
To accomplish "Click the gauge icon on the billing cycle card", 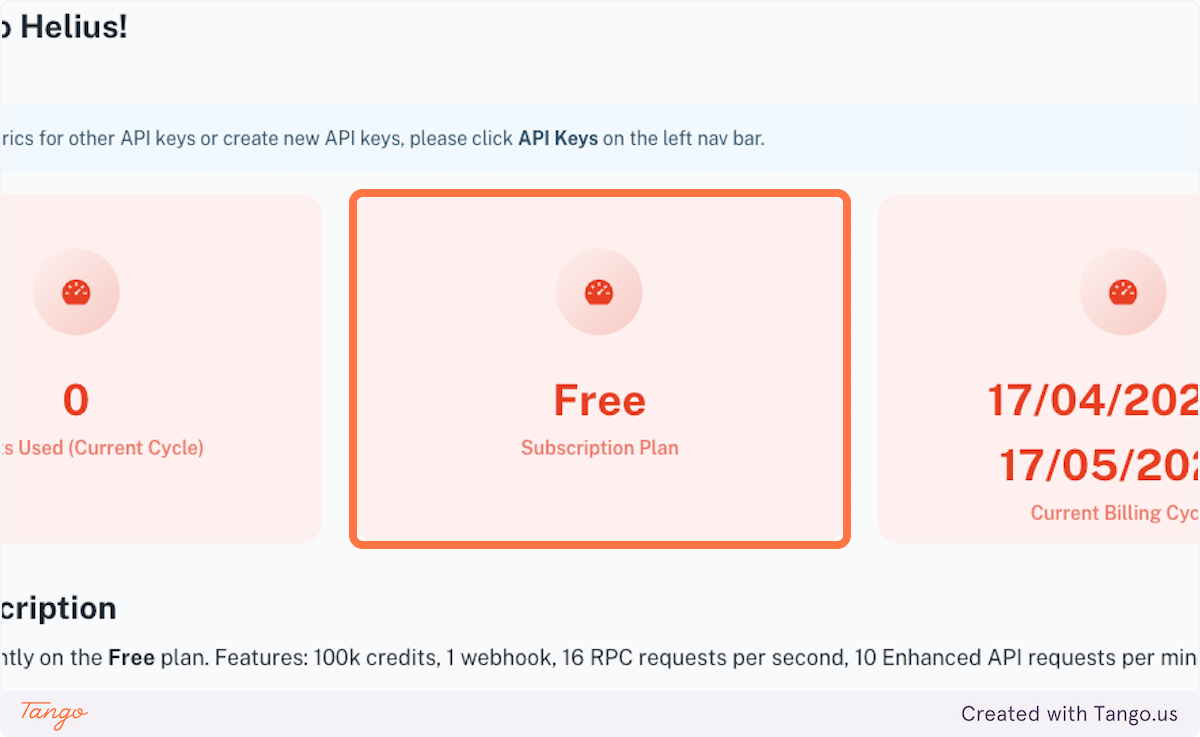I will click(1121, 291).
